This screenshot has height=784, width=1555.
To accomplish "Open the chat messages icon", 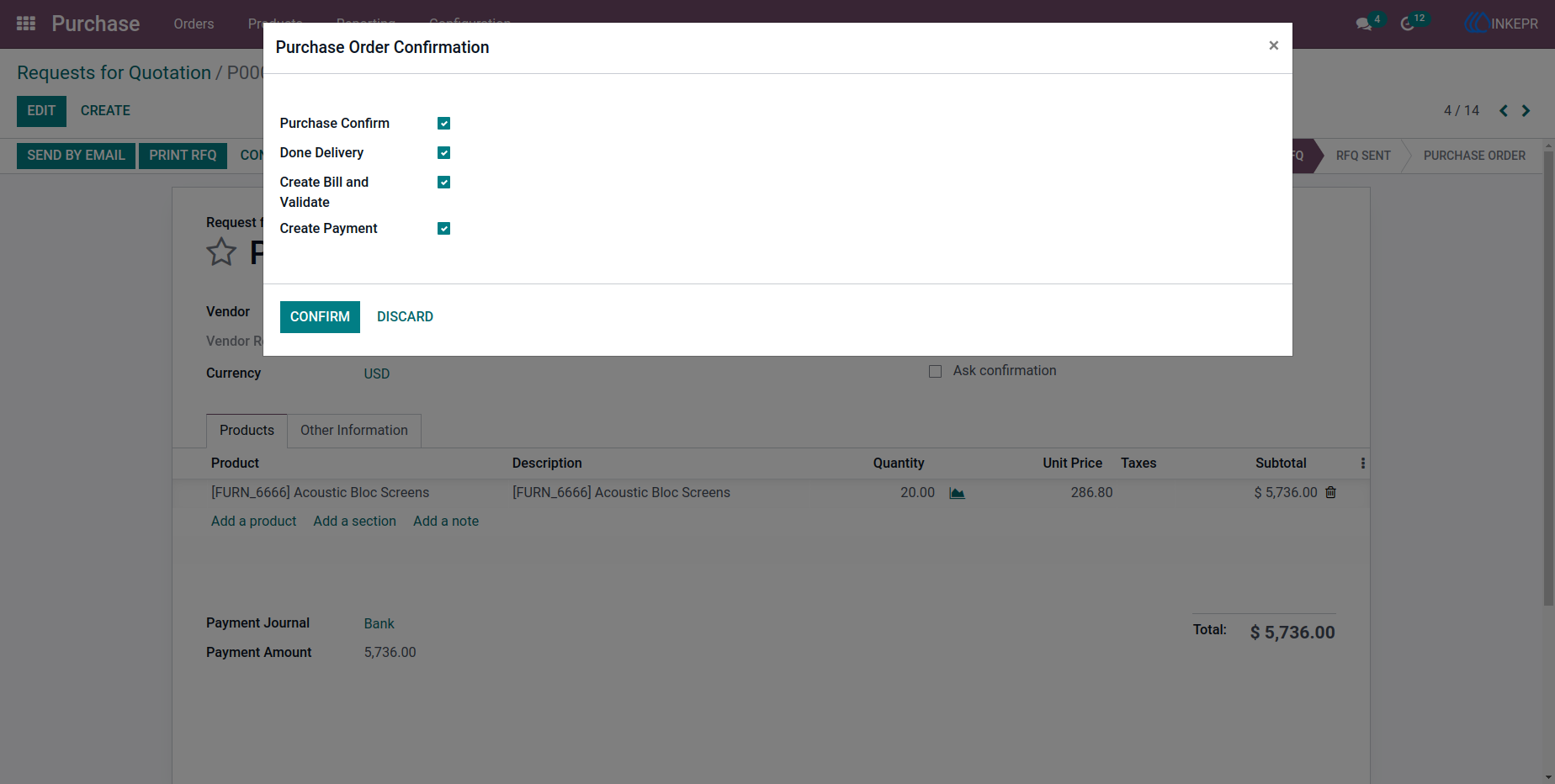I will [x=1364, y=24].
